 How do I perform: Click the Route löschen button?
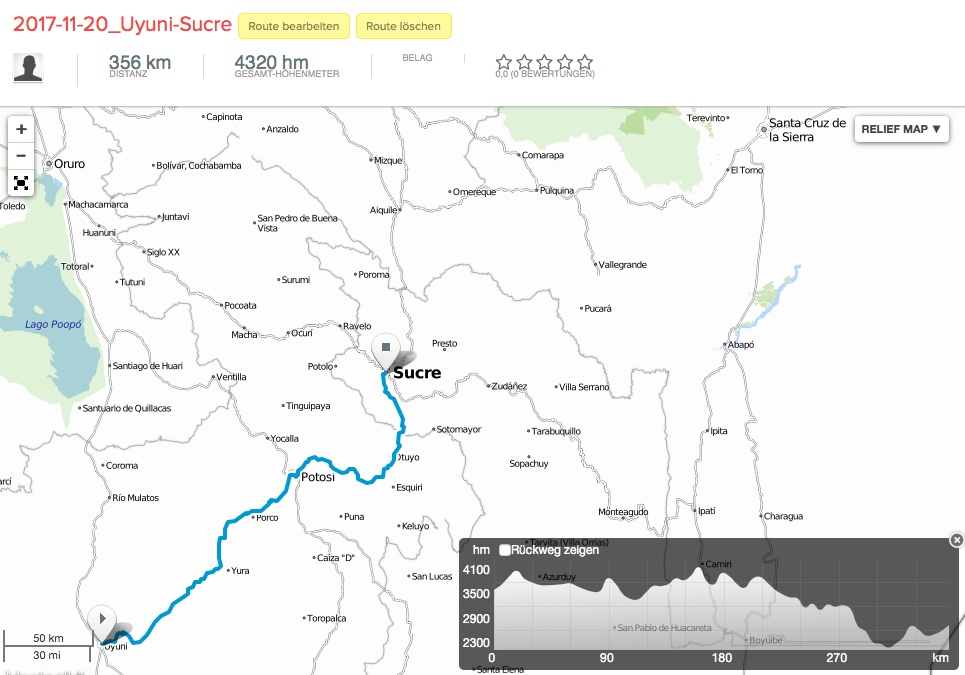tap(404, 26)
